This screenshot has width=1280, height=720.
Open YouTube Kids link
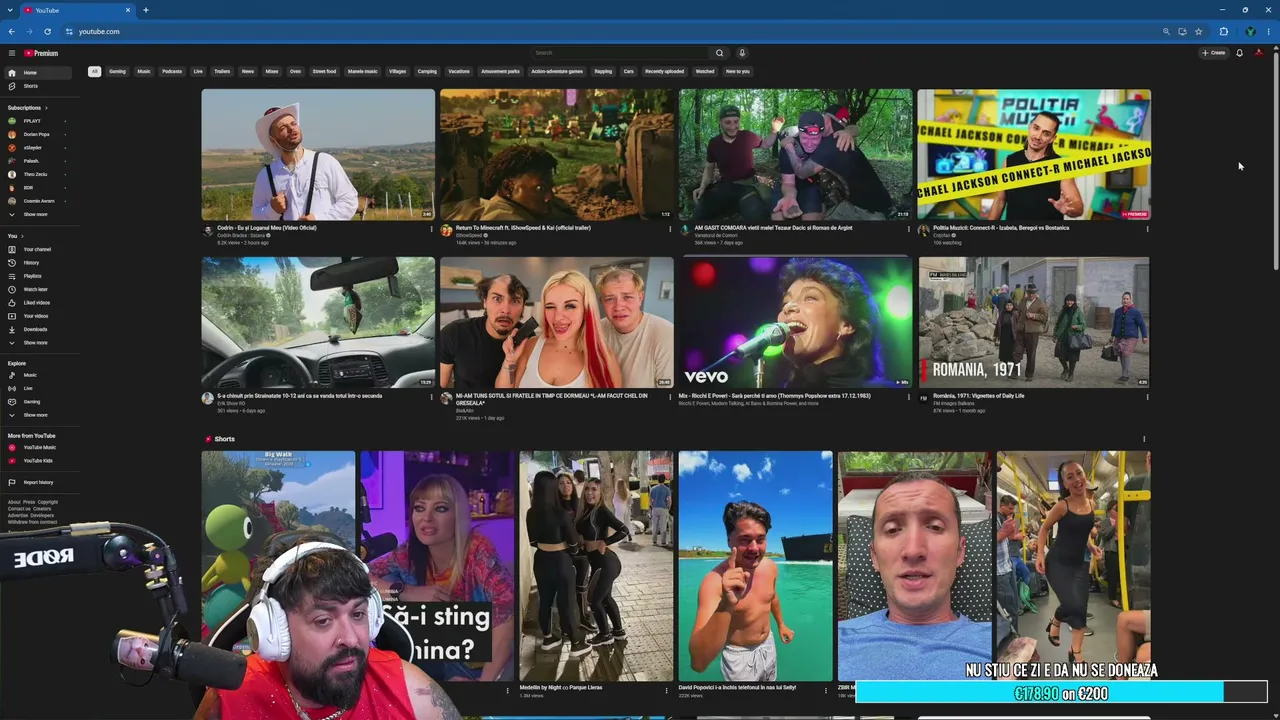tap(37, 461)
